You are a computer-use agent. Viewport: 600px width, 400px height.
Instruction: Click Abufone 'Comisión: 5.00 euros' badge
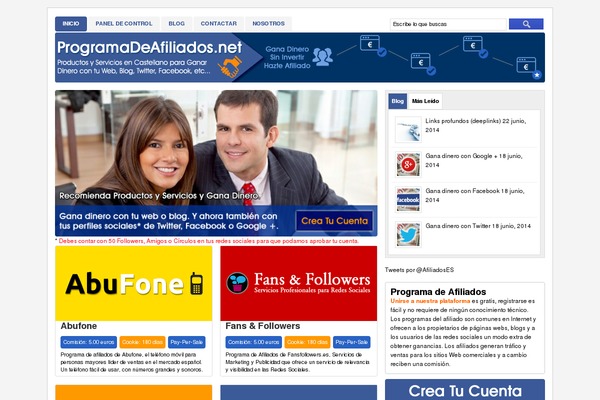pos(88,342)
